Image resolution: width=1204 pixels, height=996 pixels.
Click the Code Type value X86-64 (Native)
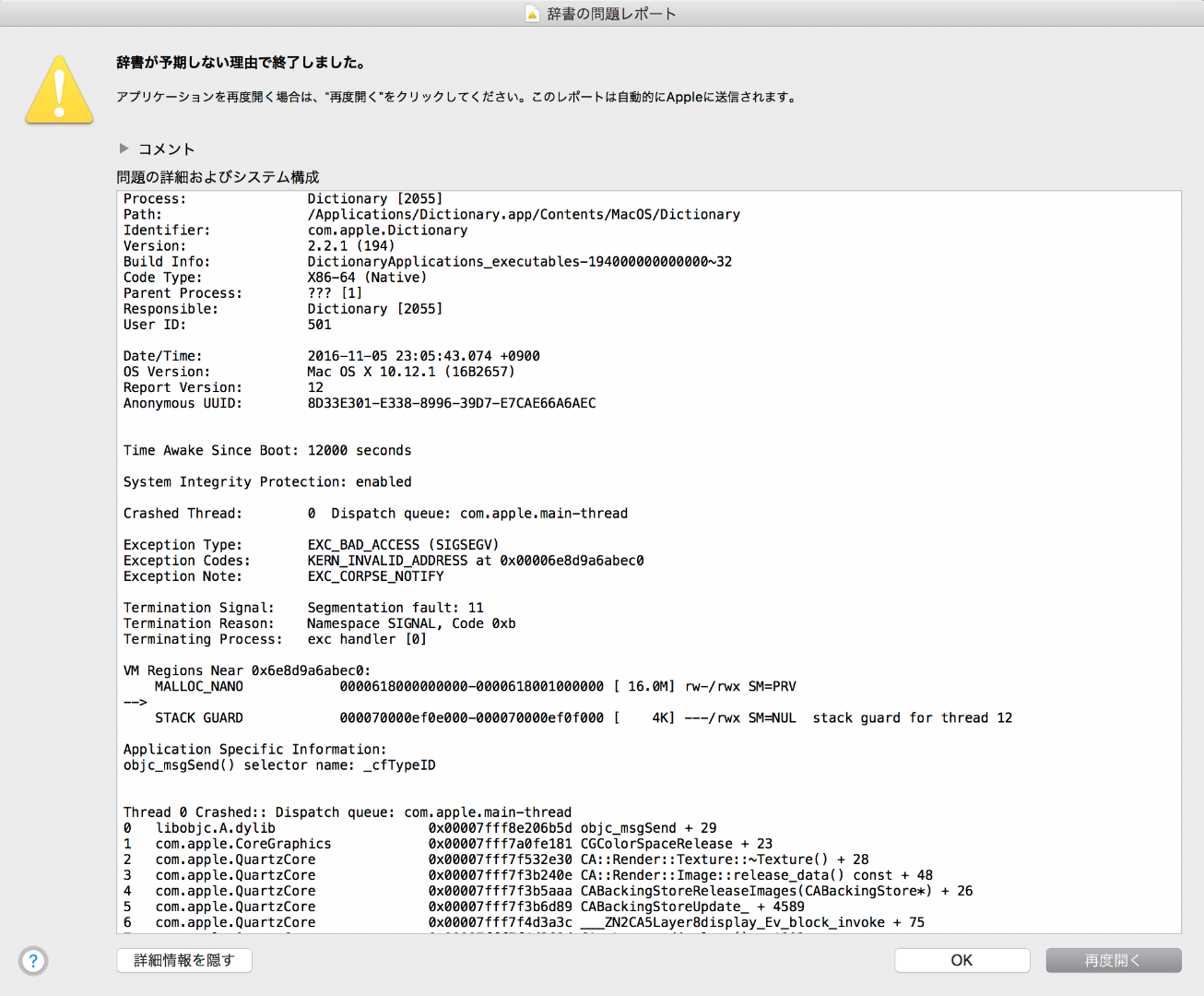(367, 278)
